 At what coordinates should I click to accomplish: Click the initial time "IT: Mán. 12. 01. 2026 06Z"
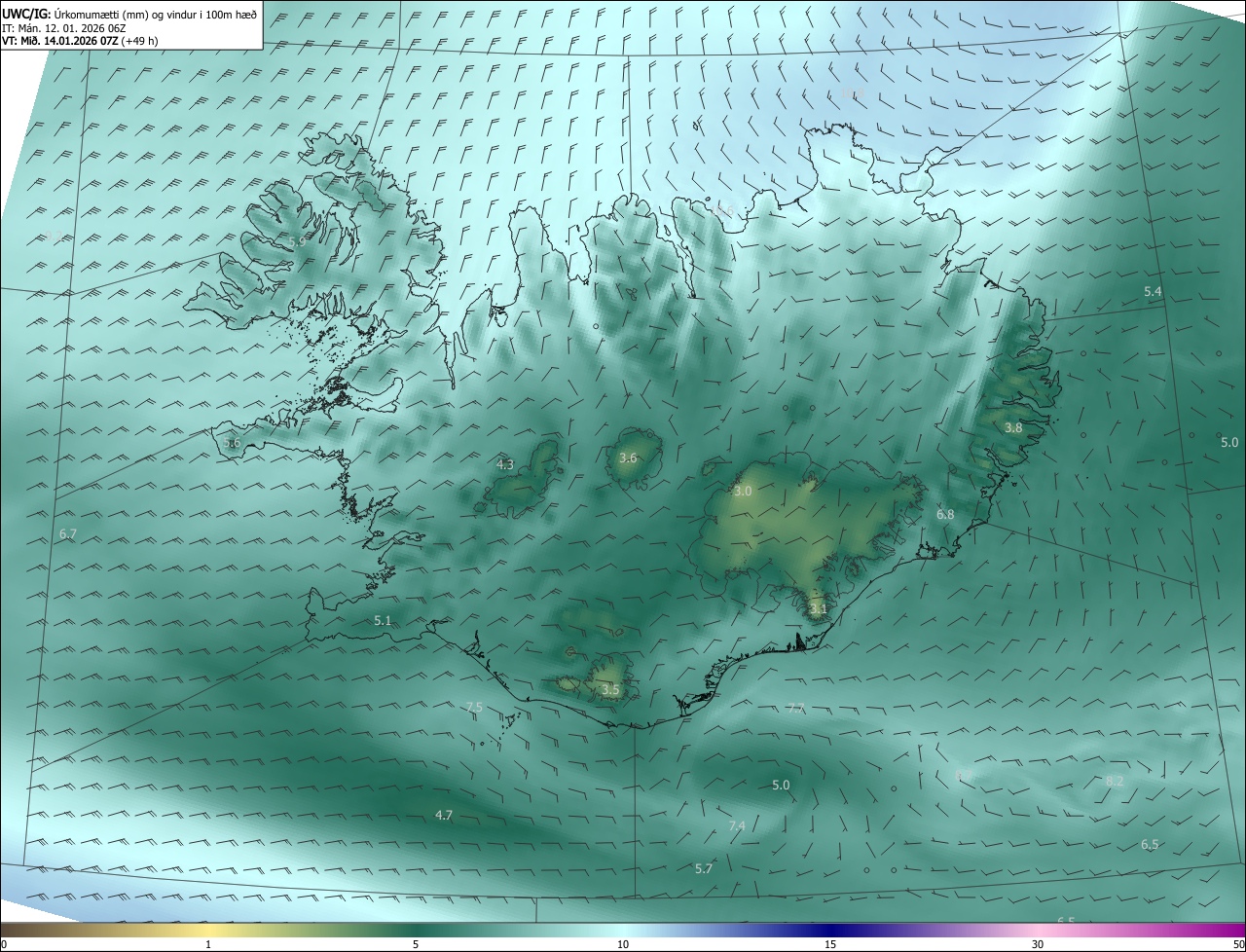coord(63,27)
